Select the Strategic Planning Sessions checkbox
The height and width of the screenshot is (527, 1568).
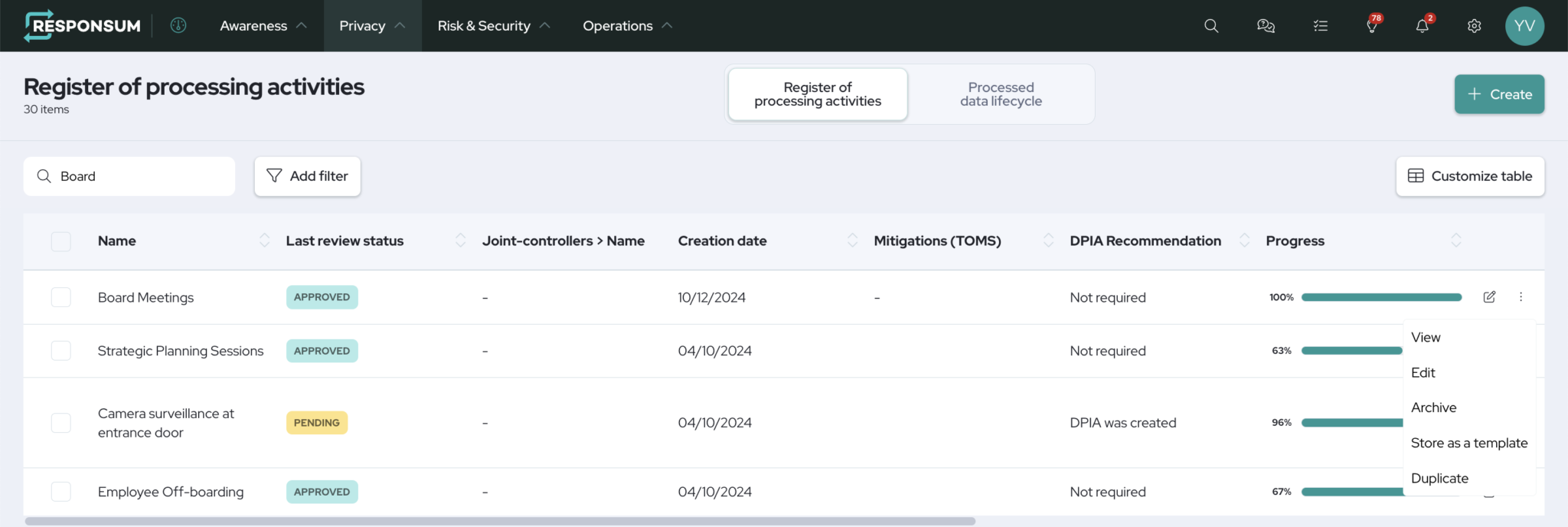(x=61, y=351)
